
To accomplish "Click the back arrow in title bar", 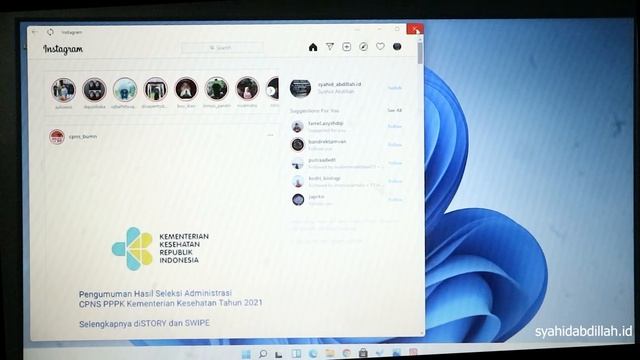I will tap(35, 31).
